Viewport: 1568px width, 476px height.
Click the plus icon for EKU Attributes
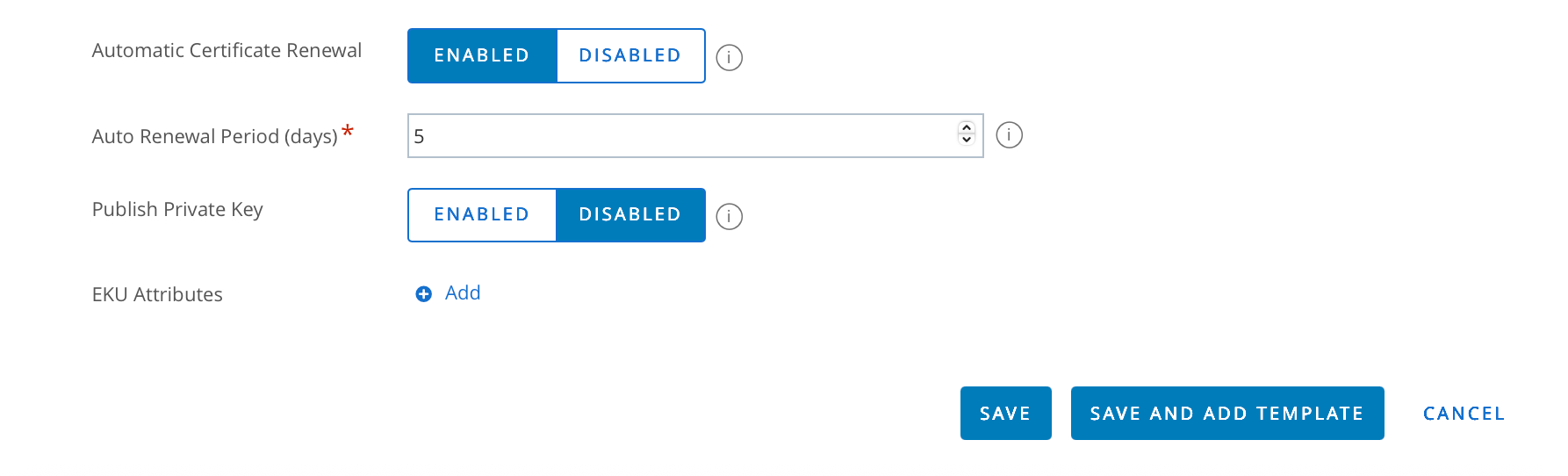[x=423, y=294]
